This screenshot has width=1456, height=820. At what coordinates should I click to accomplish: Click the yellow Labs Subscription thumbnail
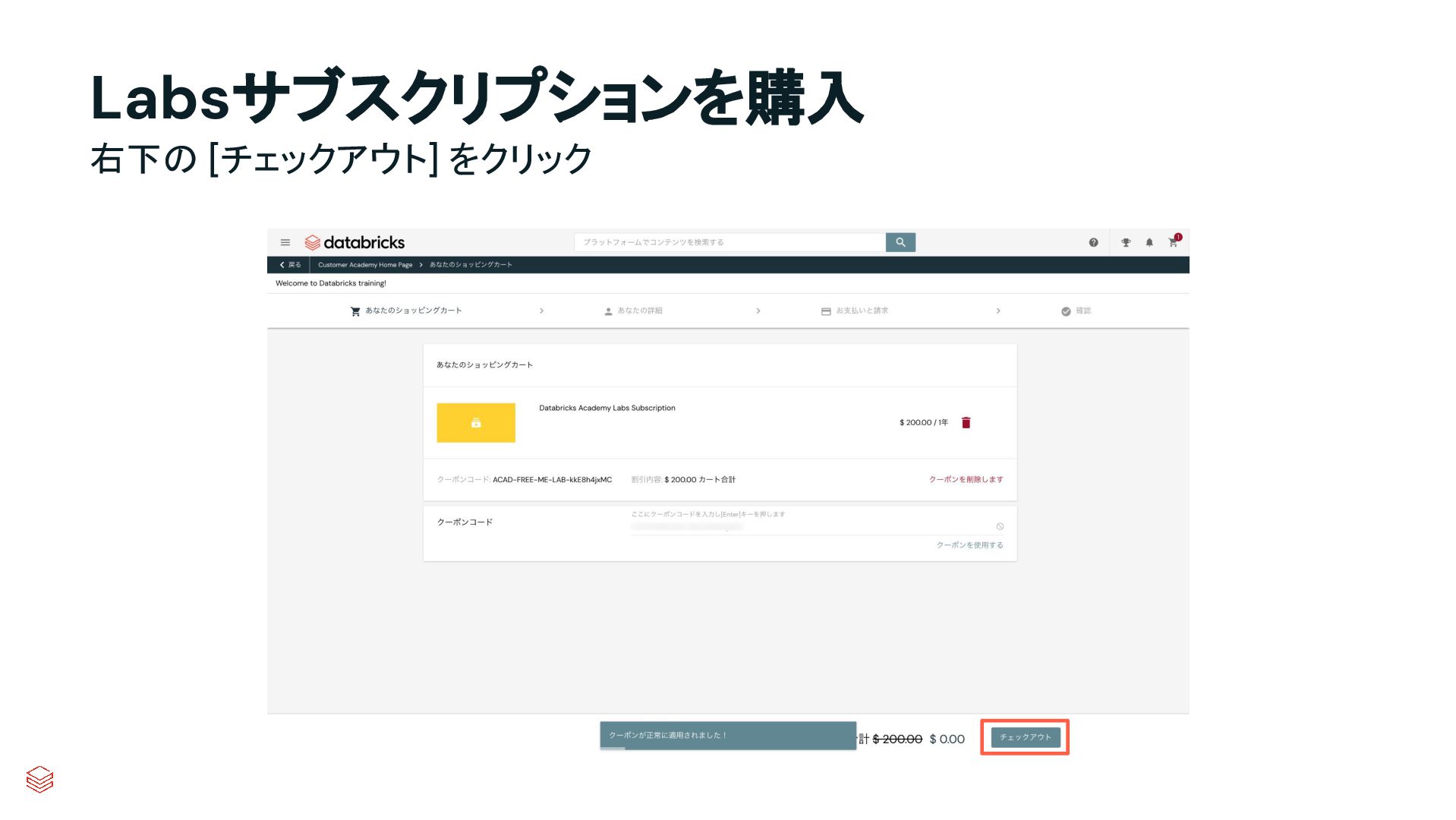476,423
